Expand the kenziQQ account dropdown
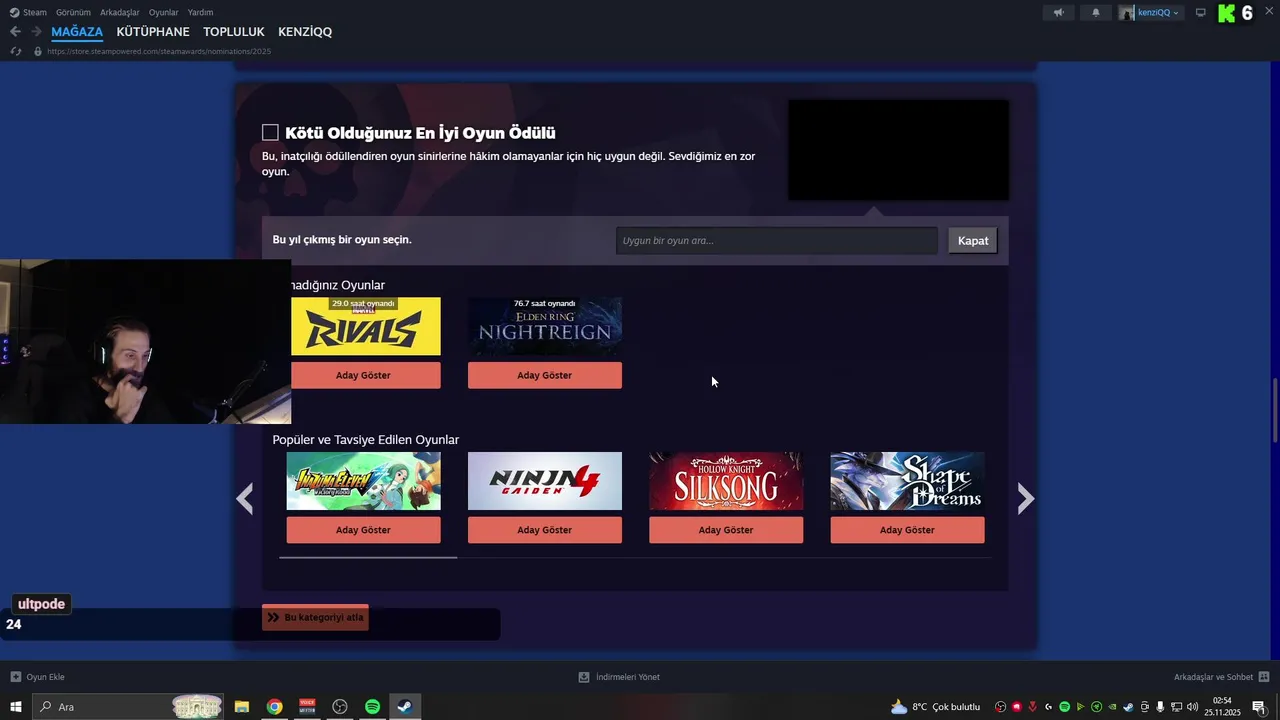The height and width of the screenshot is (720, 1280). pos(1177,13)
